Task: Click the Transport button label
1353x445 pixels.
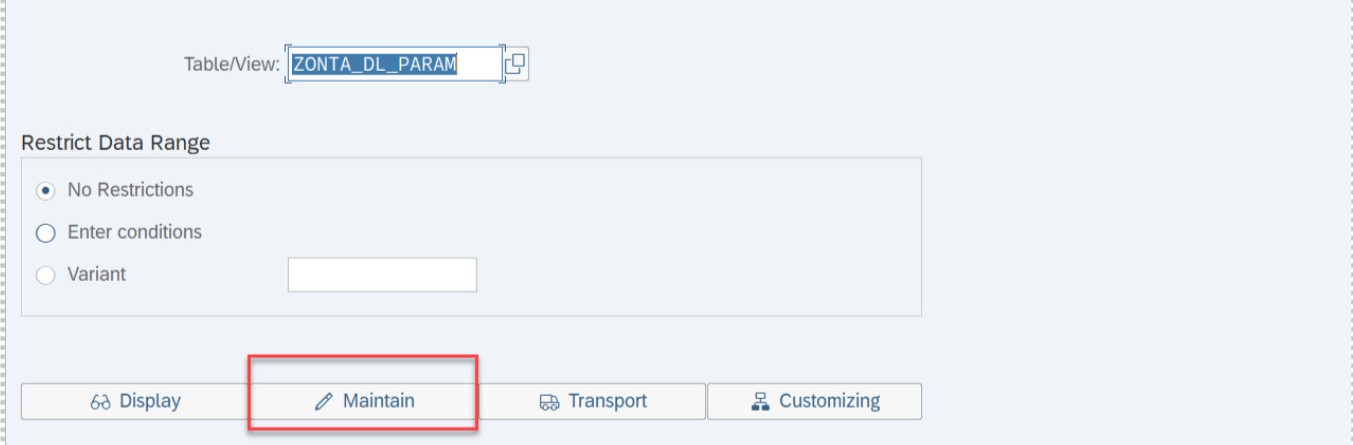Action: click(608, 401)
